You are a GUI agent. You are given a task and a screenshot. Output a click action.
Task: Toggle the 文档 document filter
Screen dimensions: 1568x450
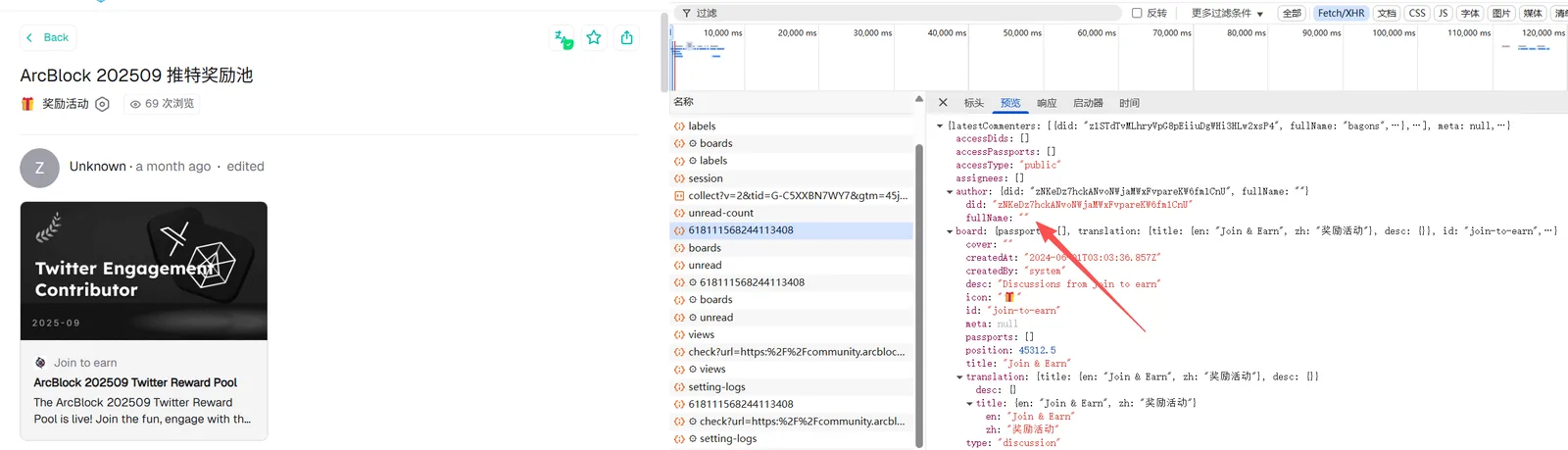tap(1387, 13)
